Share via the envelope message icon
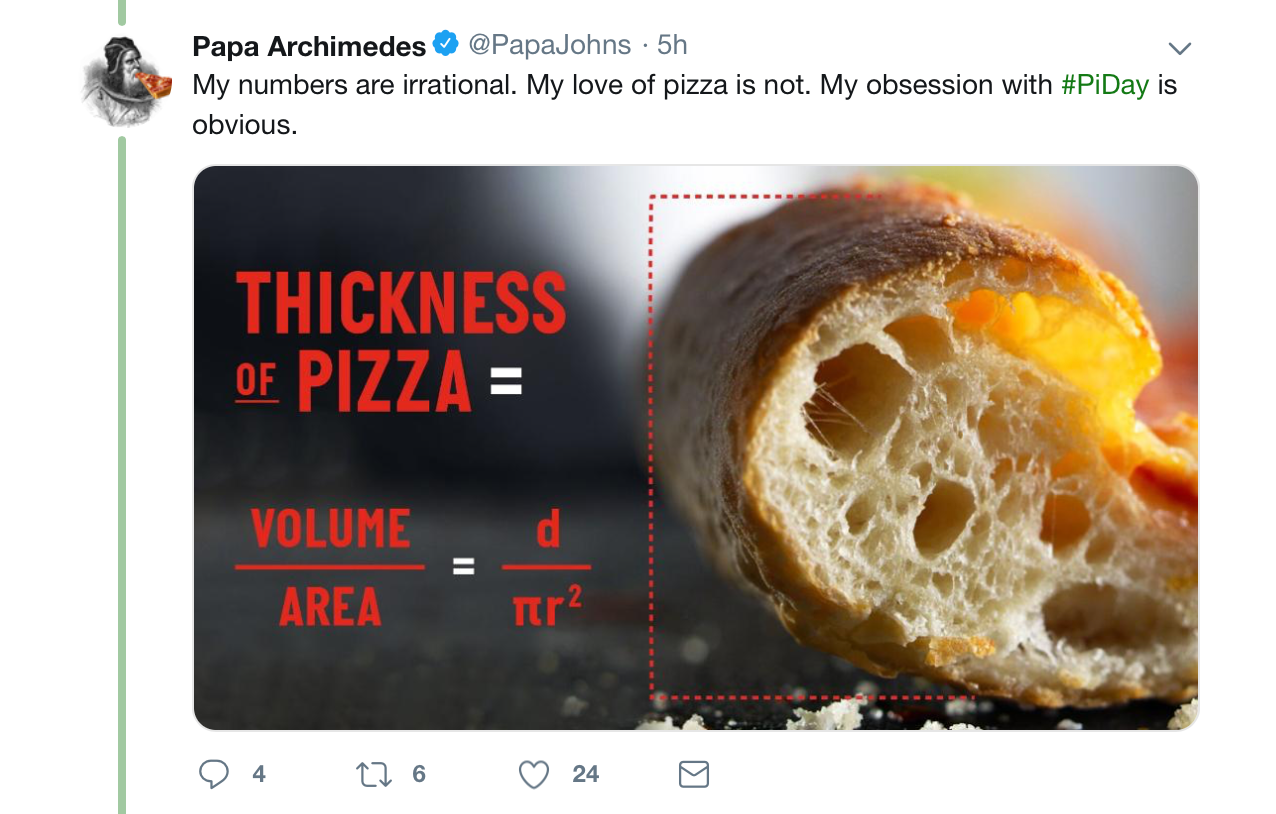1276x814 pixels. [x=693, y=774]
